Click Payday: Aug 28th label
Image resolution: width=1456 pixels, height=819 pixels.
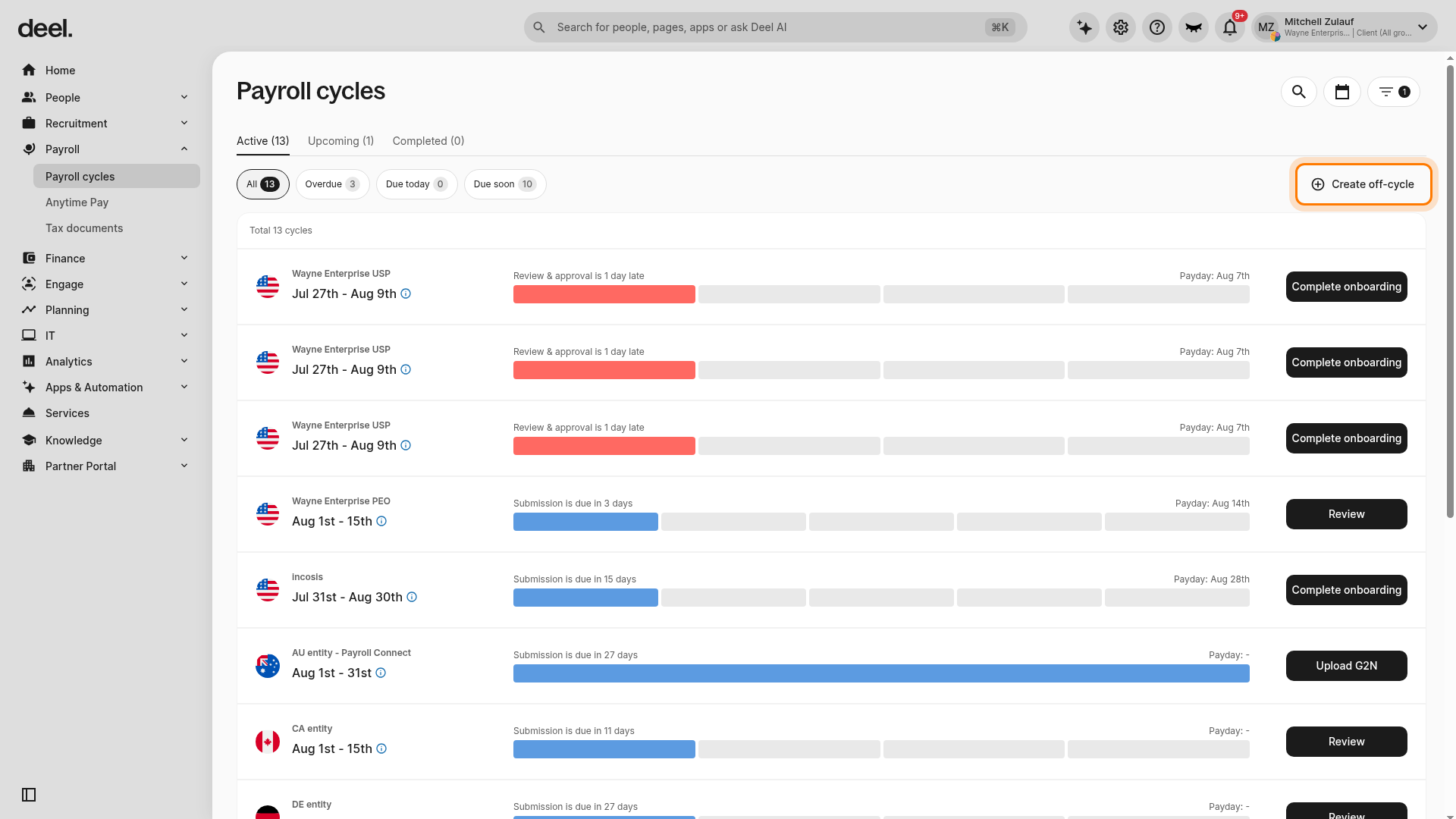pyautogui.click(x=1211, y=579)
